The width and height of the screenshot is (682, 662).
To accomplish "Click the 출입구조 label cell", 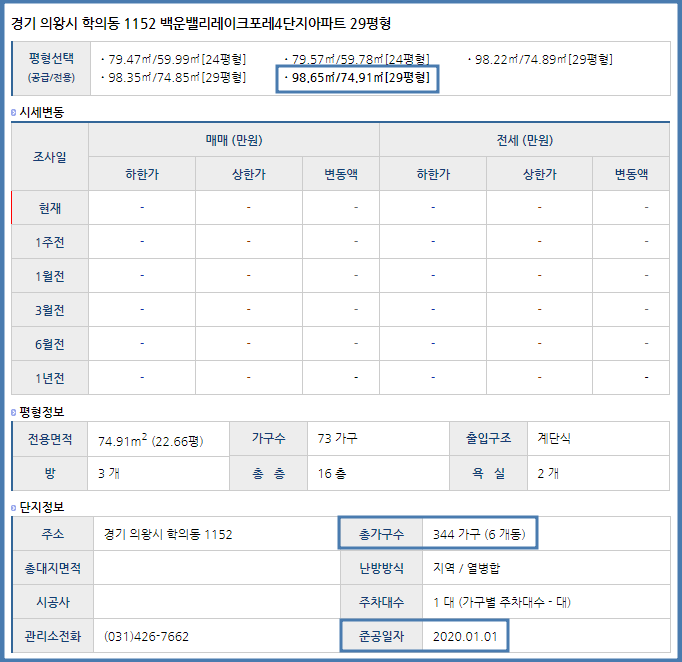I will pyautogui.click(x=488, y=438).
